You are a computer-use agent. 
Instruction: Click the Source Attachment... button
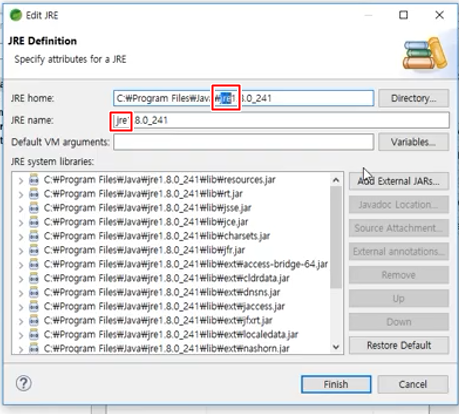[x=399, y=228]
